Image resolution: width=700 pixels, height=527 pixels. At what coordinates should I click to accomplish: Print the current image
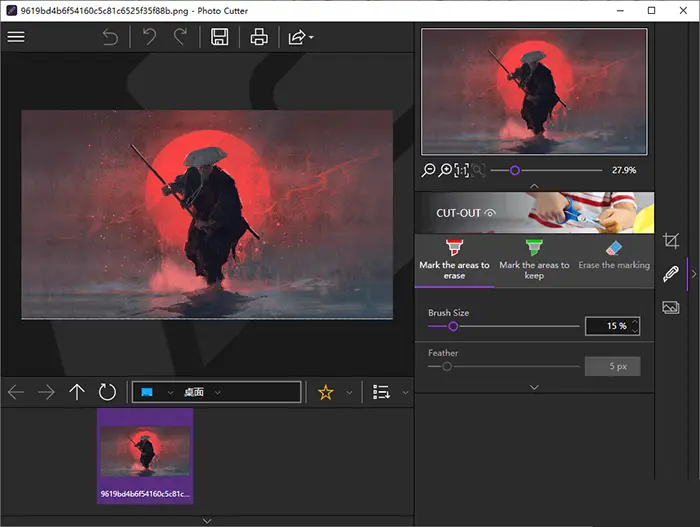259,37
